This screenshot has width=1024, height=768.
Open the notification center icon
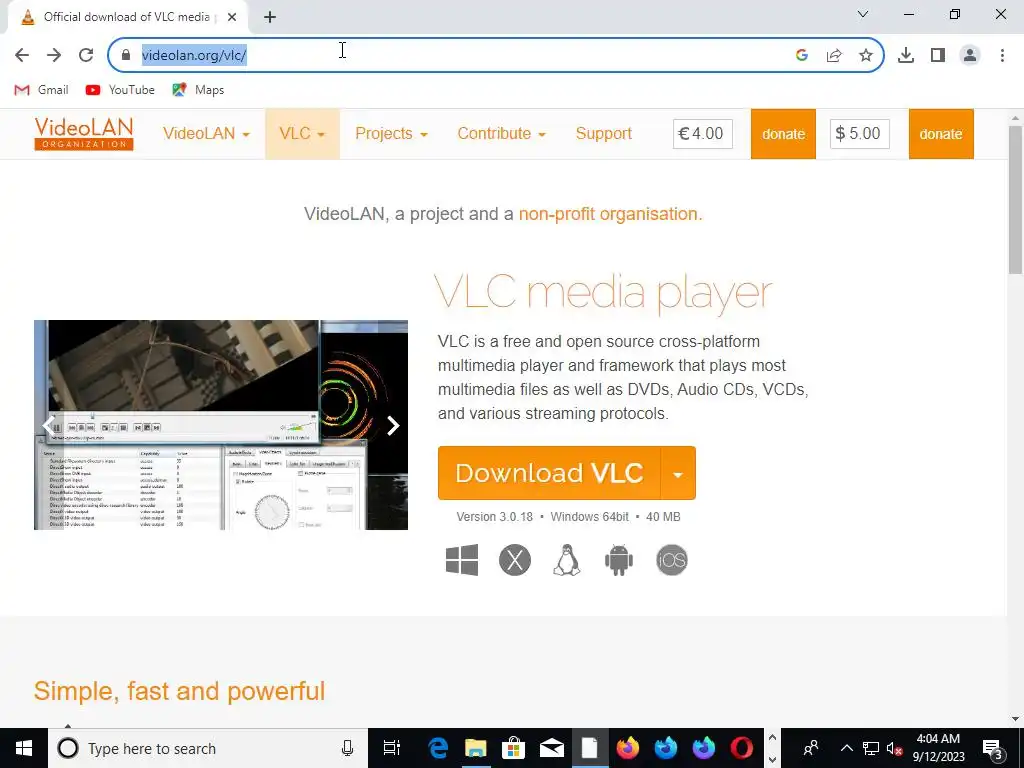(993, 748)
